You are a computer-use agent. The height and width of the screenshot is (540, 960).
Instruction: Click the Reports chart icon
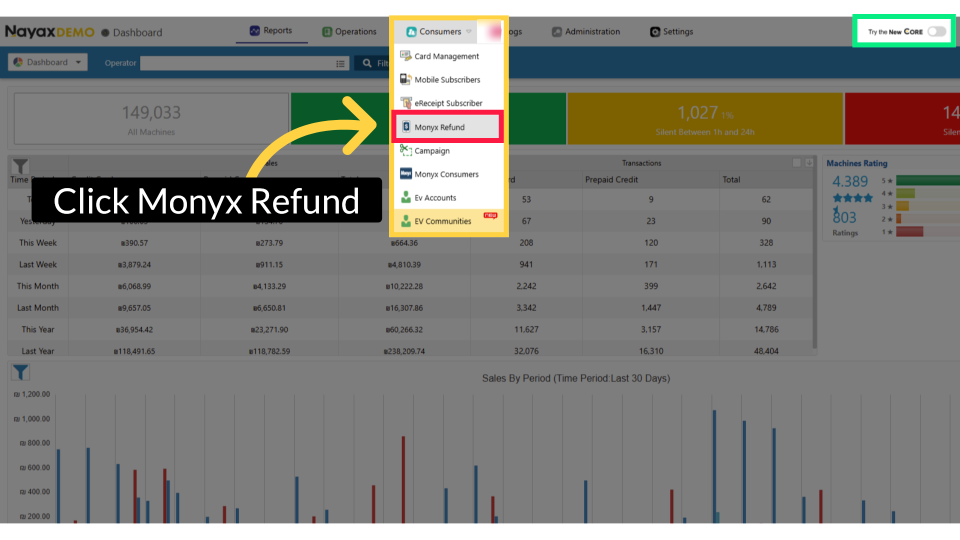[255, 31]
